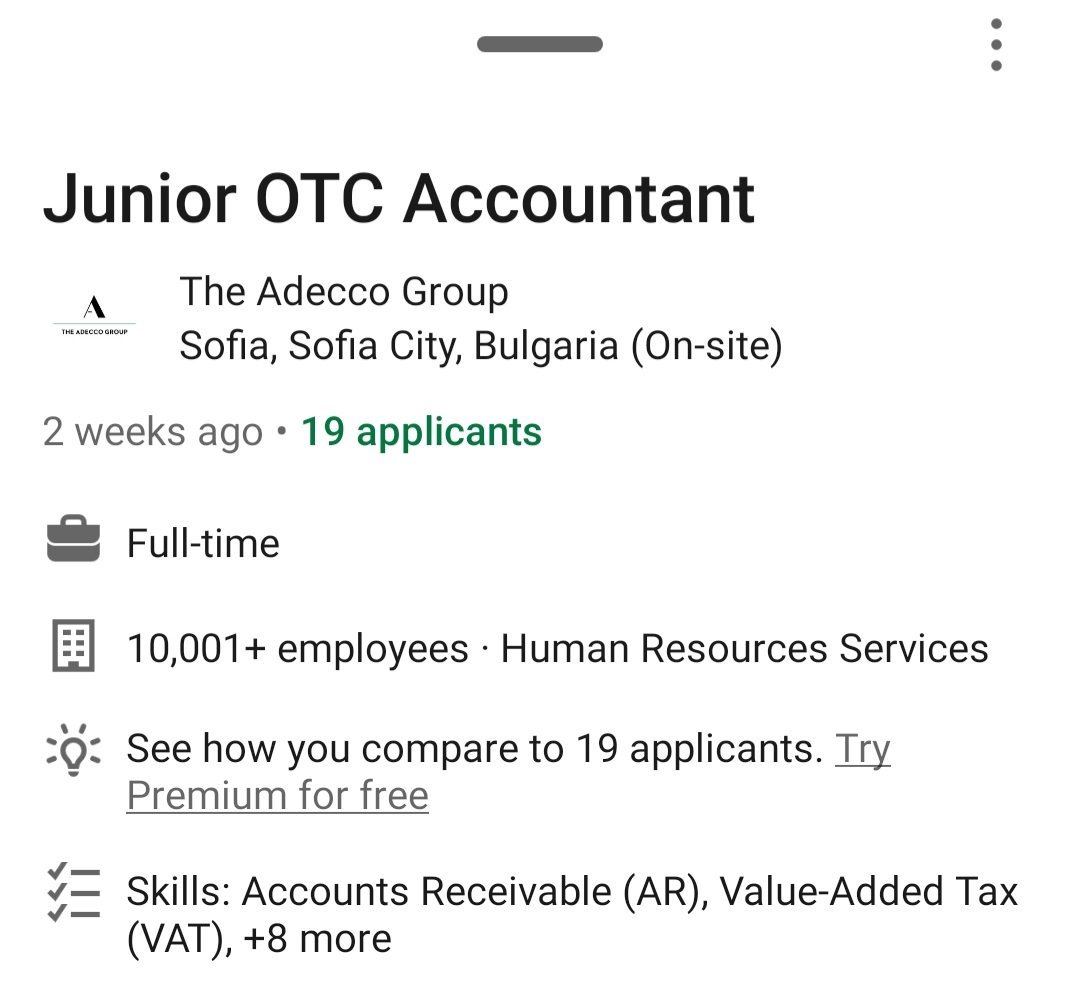Screen dimensions: 1080x985
Task: Open The Adecco Group company name
Action: [344, 292]
